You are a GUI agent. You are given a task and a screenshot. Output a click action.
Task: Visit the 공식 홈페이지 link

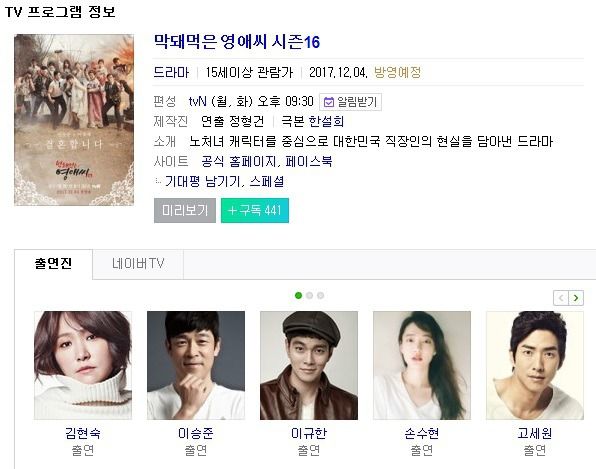click(x=238, y=162)
